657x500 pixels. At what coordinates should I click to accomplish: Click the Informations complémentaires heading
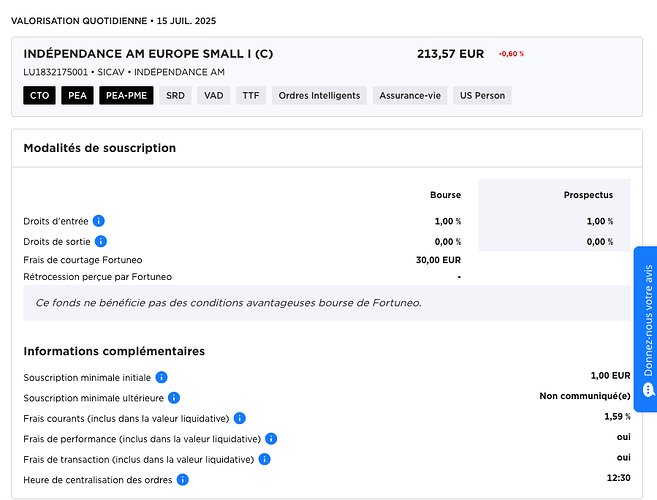pos(114,351)
